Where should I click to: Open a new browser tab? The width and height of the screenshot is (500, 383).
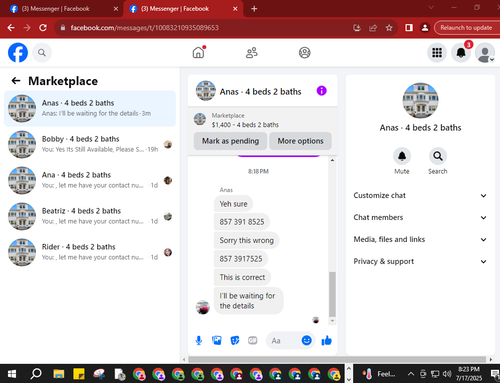pyautogui.click(x=254, y=9)
